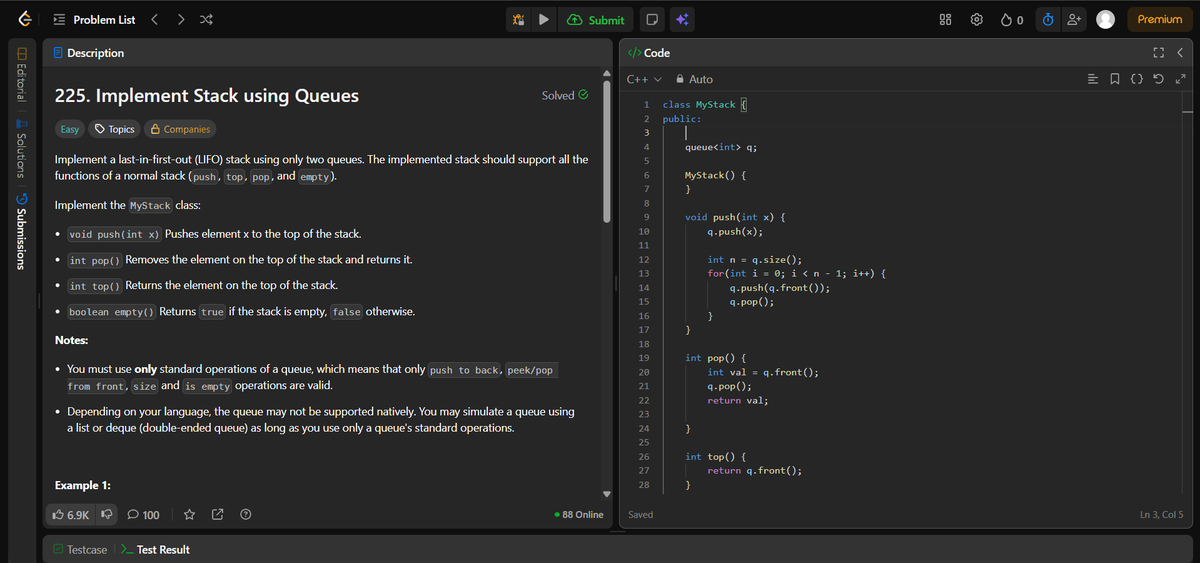The height and width of the screenshot is (563, 1200).
Task: Open the Testcase tab
Action: click(x=80, y=549)
